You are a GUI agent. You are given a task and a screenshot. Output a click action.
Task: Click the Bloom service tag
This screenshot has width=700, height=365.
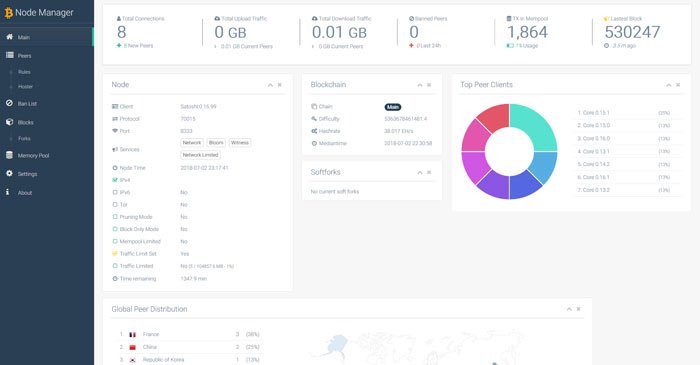[x=216, y=143]
